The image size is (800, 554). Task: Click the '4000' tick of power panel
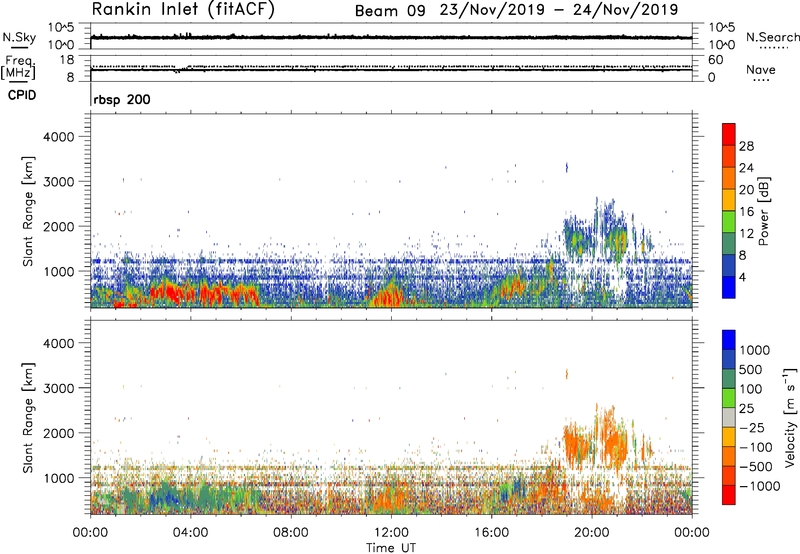[59, 137]
